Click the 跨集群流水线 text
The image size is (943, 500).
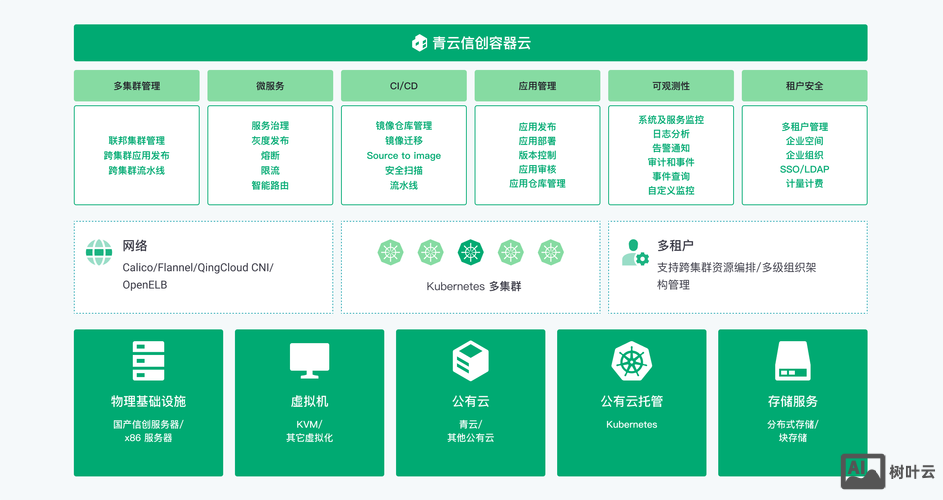point(137,170)
